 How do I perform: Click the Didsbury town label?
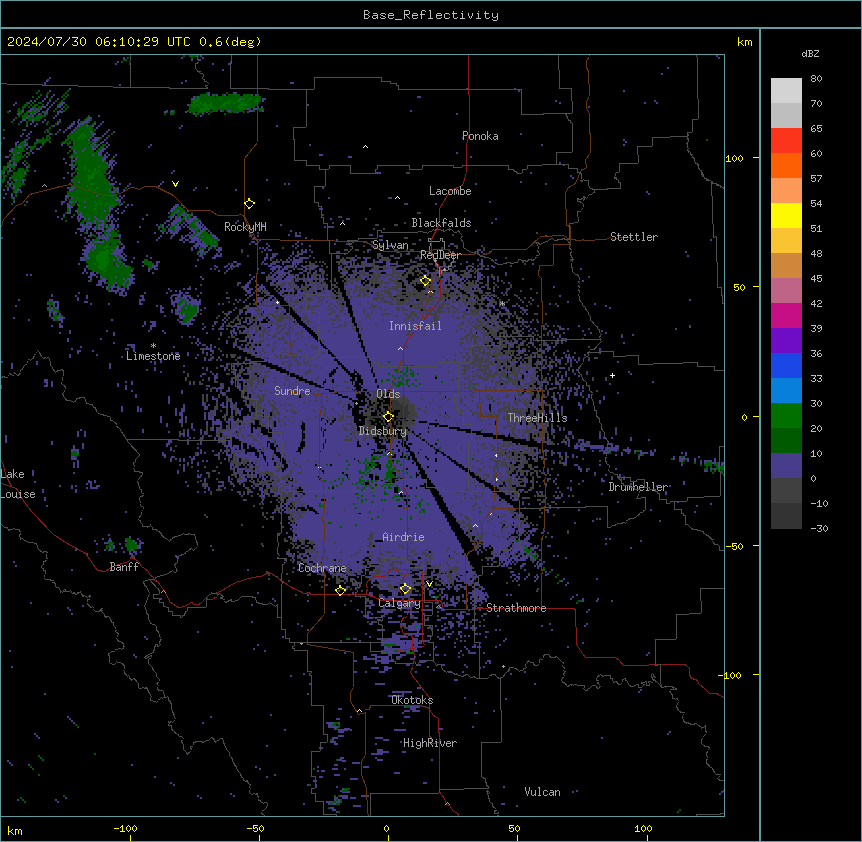click(383, 431)
